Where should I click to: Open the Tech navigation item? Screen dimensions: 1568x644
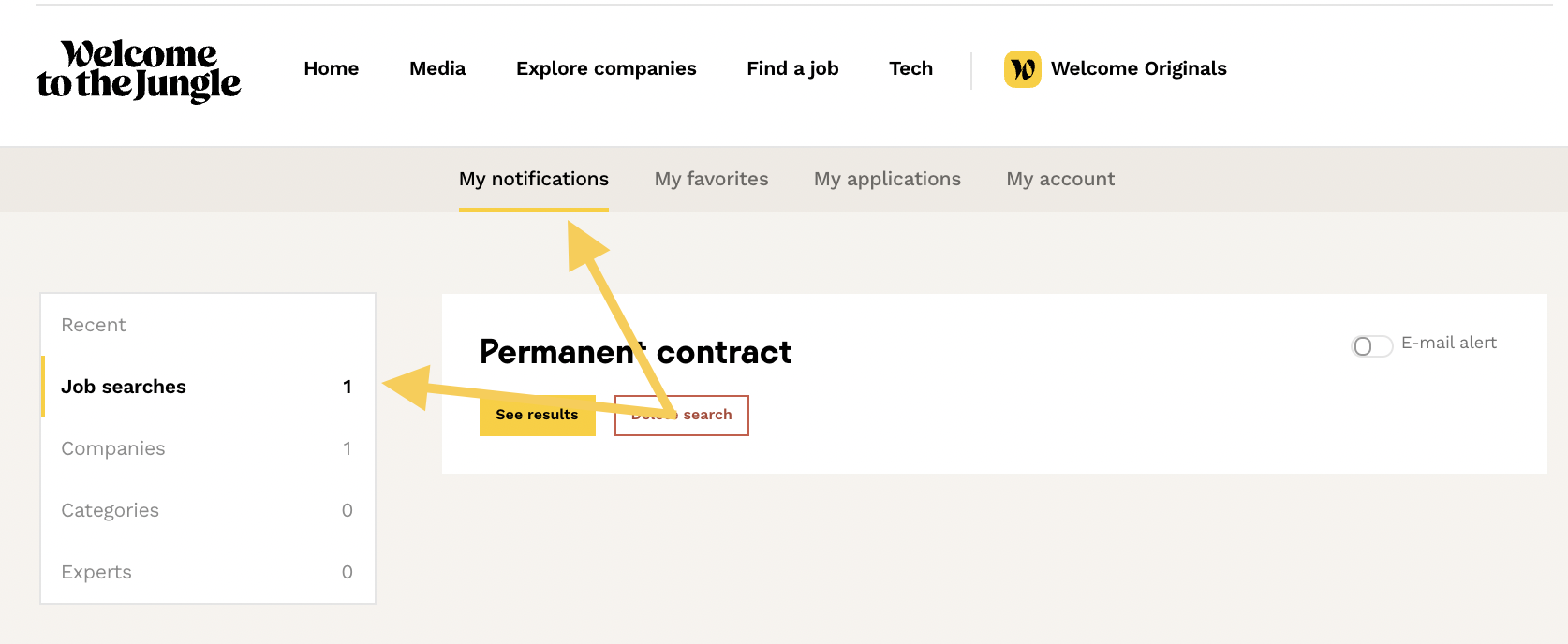point(910,68)
